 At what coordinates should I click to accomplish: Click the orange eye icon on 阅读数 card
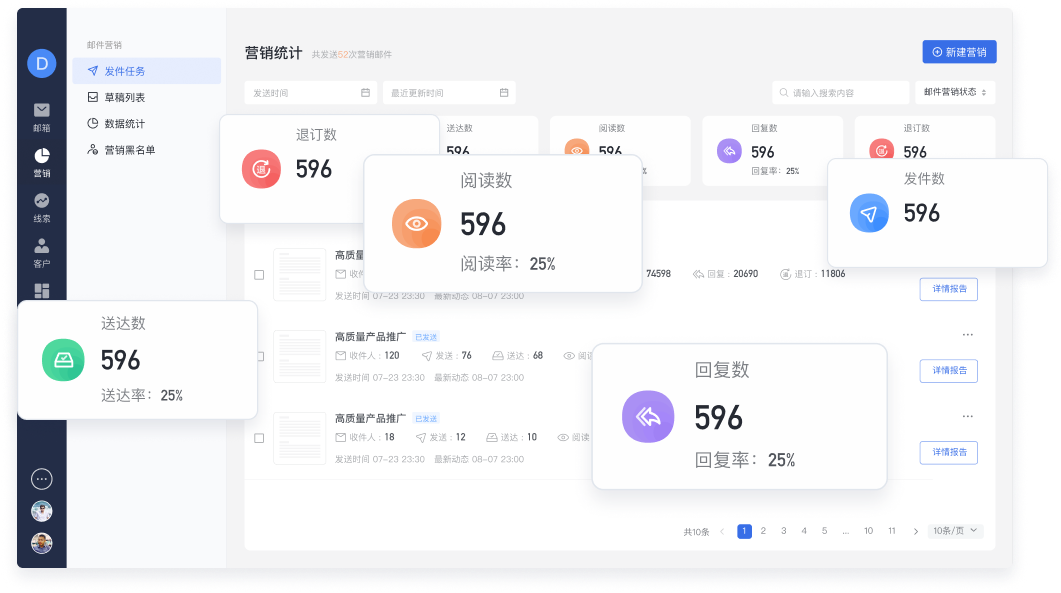click(417, 224)
